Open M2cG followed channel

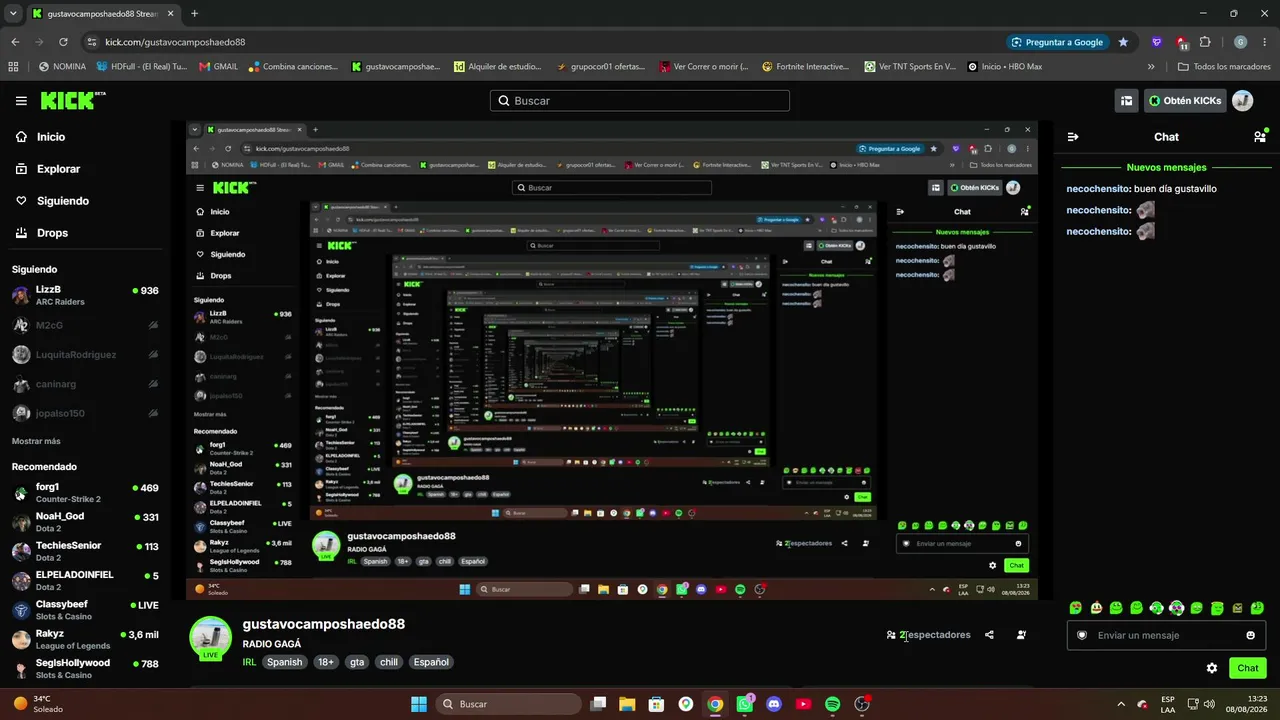coord(85,325)
